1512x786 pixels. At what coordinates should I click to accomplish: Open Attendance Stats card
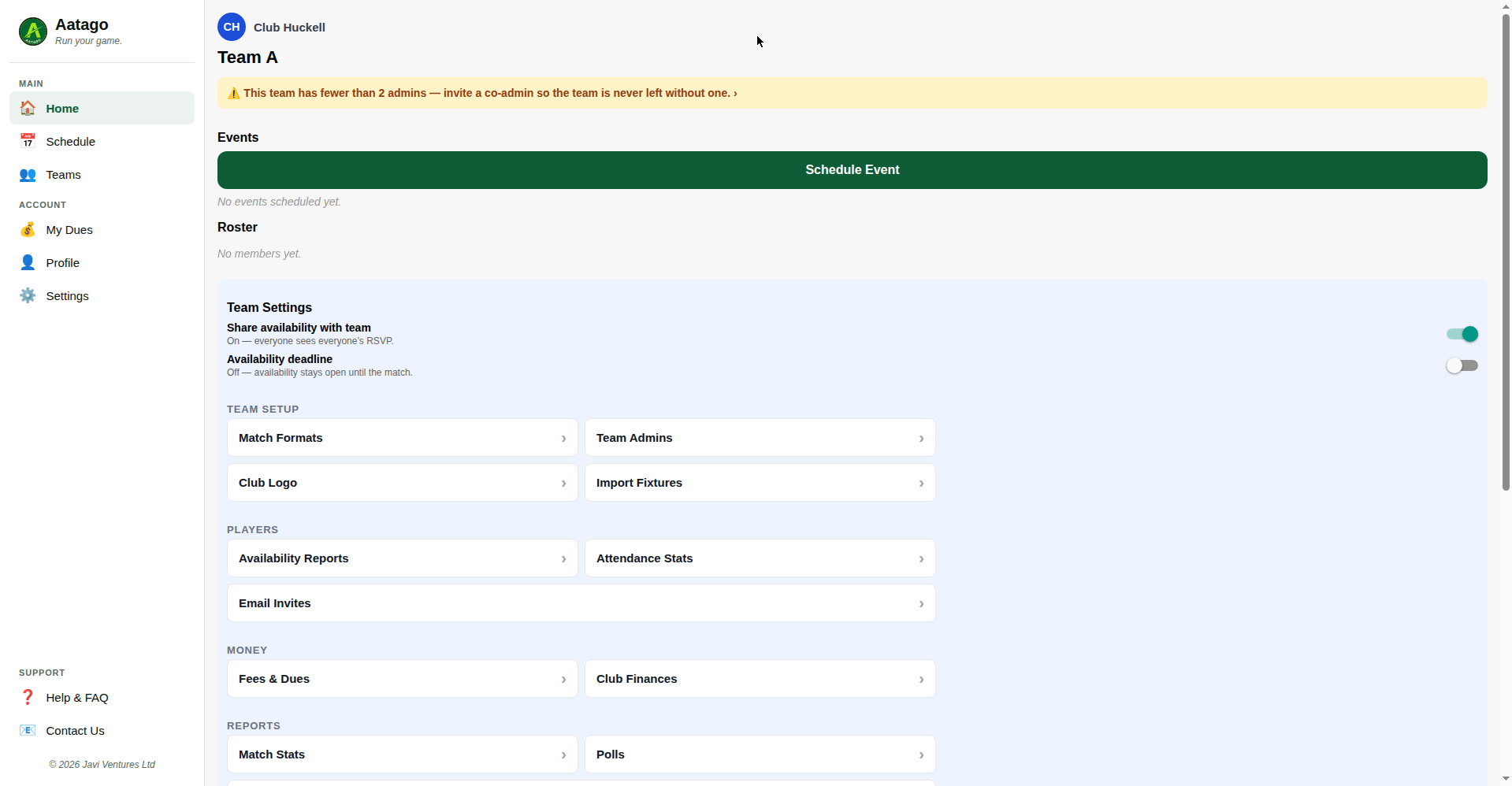[x=760, y=558]
